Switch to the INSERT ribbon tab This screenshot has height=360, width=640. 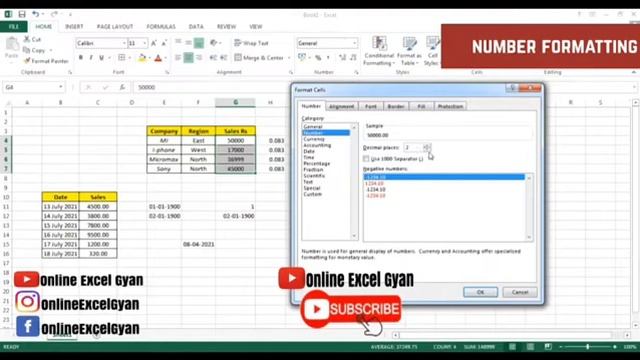pos(74,27)
